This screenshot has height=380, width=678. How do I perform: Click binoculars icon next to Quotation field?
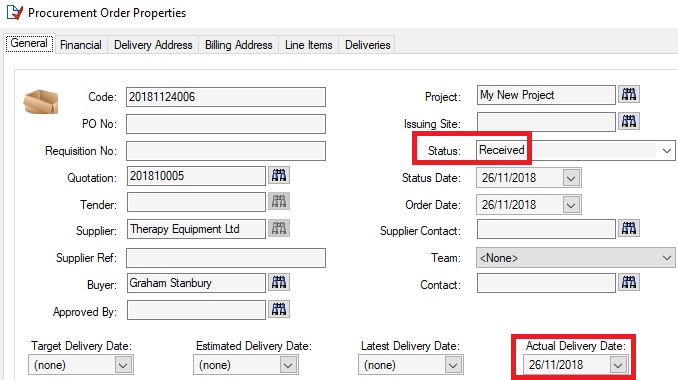279,176
